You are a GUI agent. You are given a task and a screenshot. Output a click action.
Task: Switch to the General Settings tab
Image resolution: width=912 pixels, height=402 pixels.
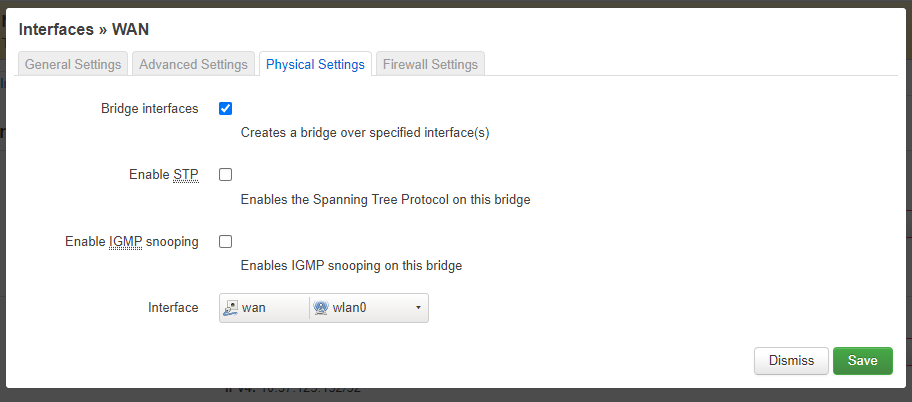coord(73,64)
